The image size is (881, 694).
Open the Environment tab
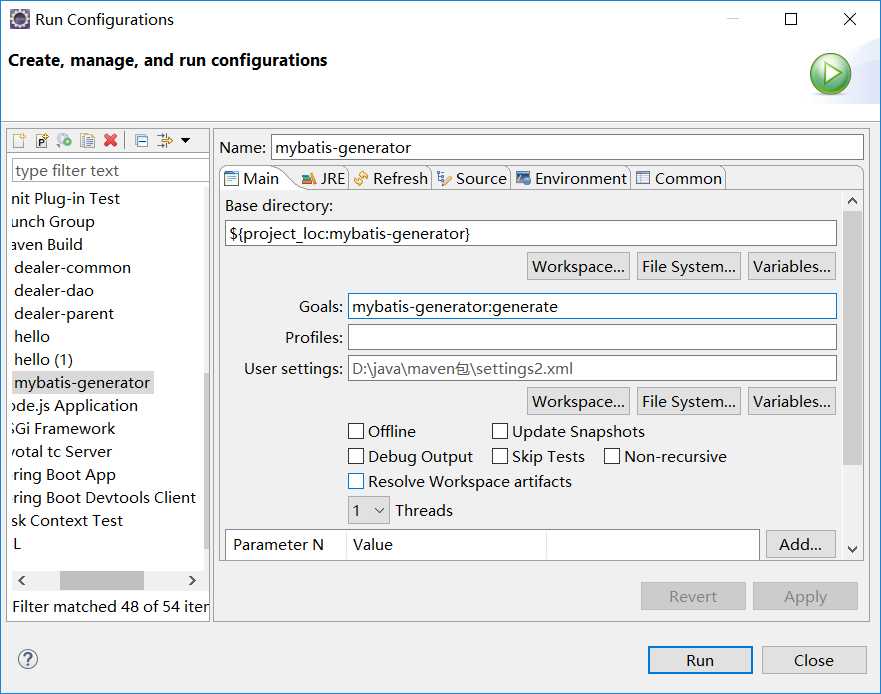pos(571,179)
